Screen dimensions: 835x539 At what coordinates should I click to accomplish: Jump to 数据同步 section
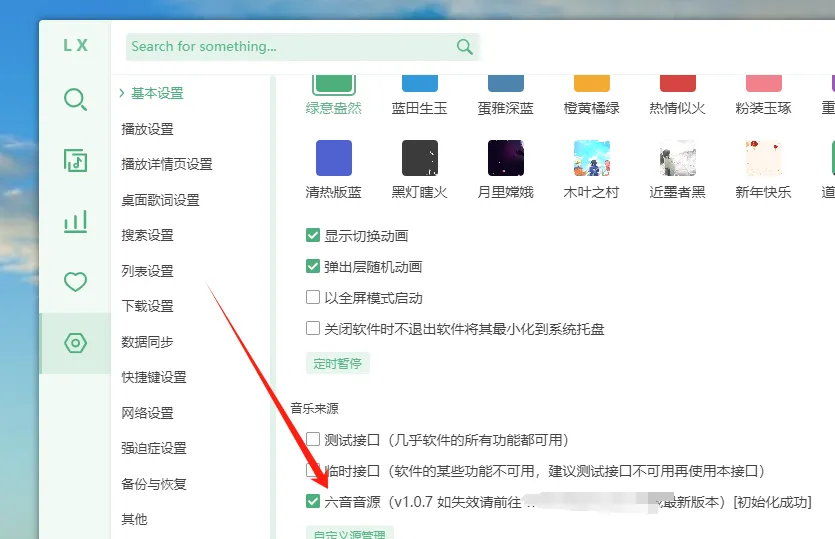[x=147, y=341]
